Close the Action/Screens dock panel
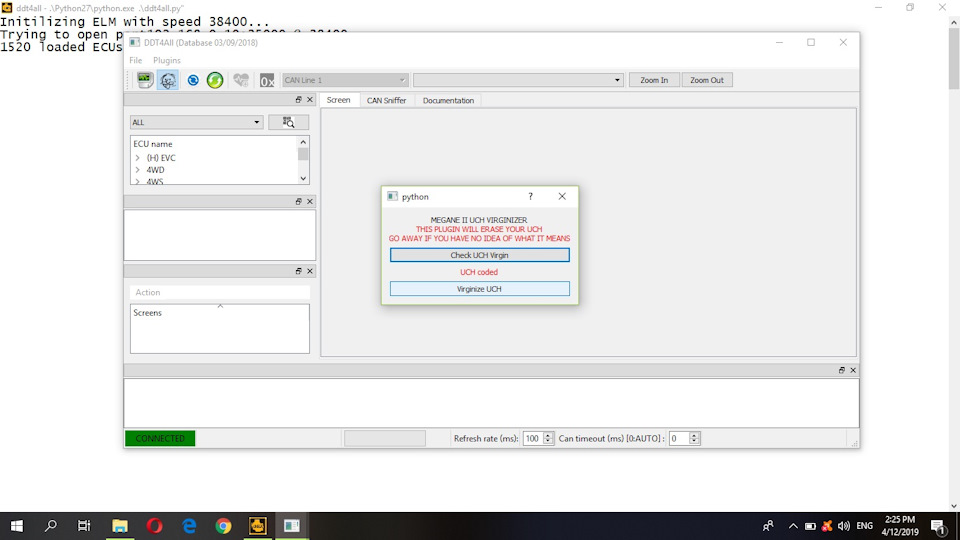The image size is (960, 540). [x=310, y=271]
